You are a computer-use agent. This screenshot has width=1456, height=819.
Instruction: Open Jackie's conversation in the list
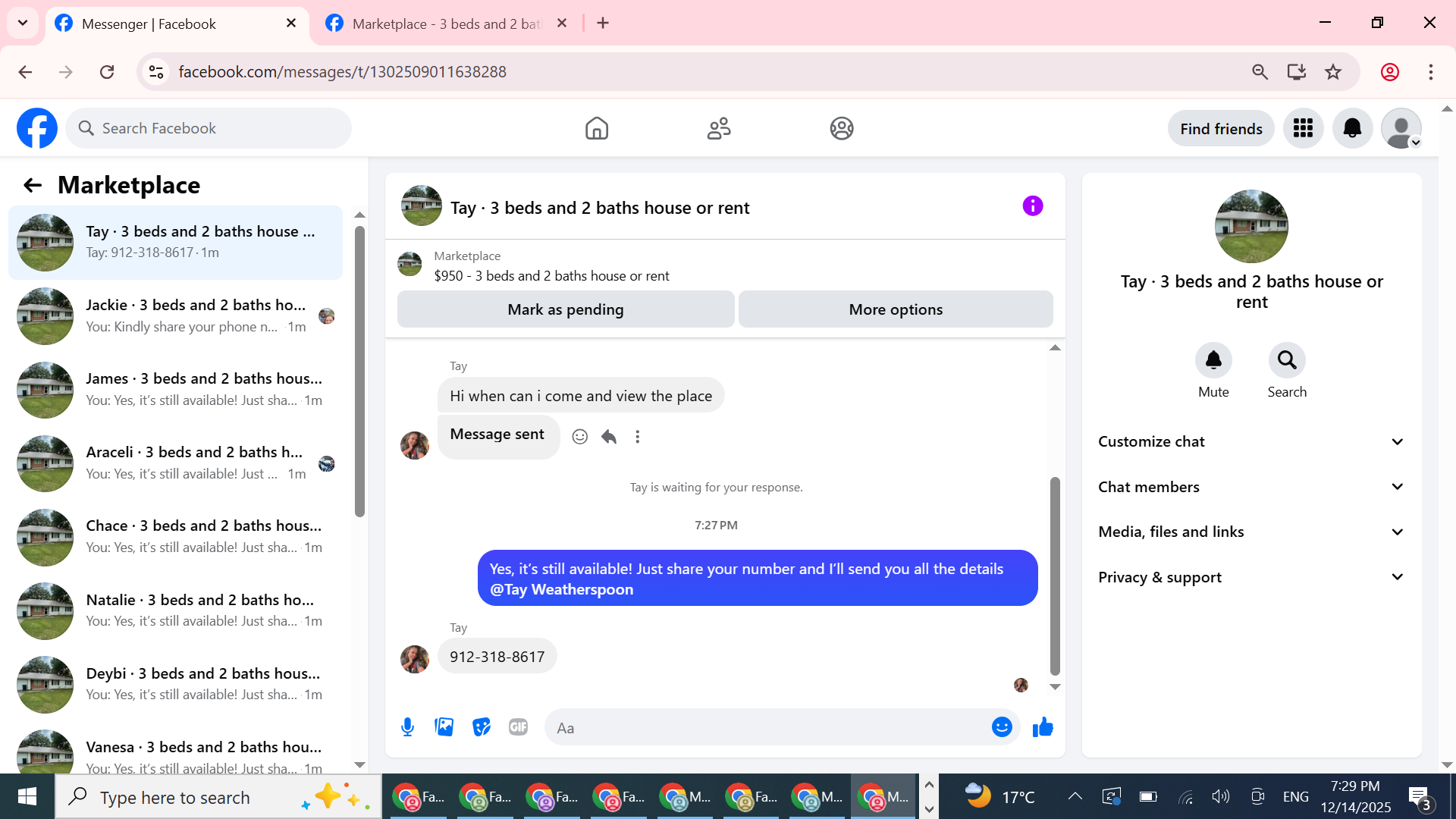click(176, 315)
